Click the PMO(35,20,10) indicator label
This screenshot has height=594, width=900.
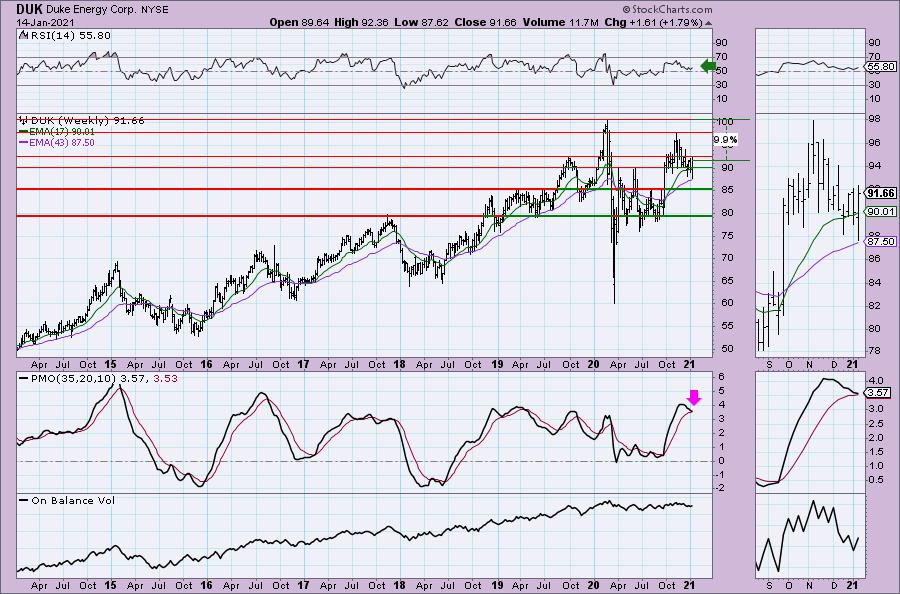73,378
